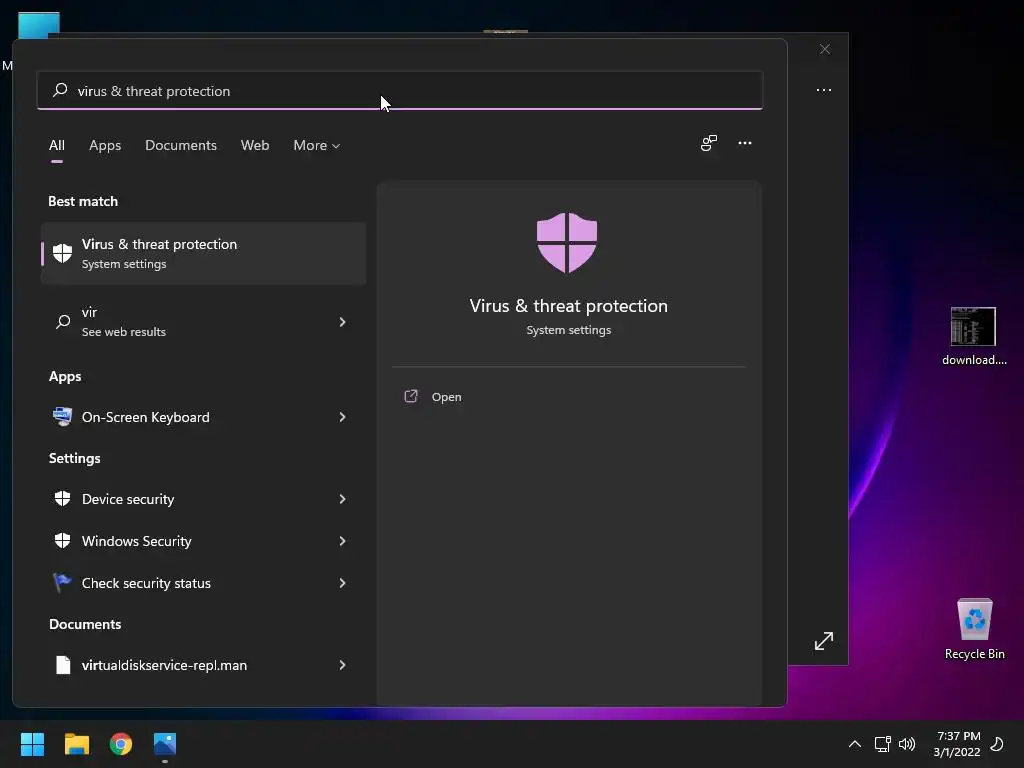
Task: Click the Device security shield icon
Action: tap(62, 499)
